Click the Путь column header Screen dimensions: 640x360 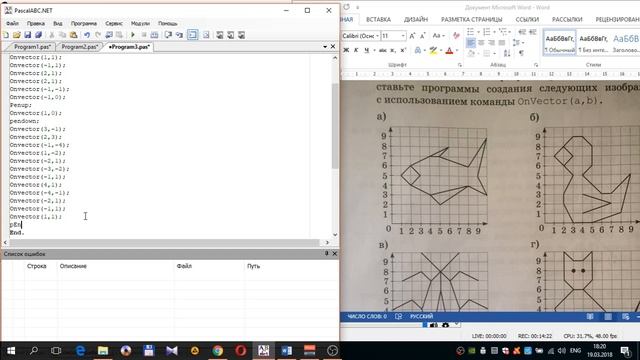[253, 266]
